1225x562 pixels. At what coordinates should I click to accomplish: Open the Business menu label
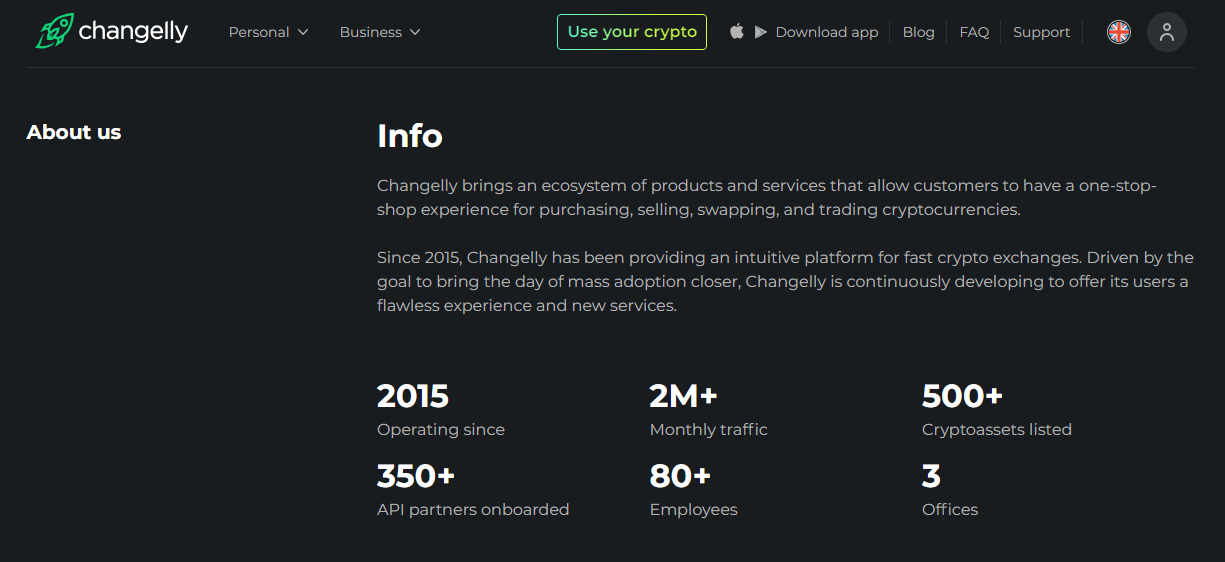click(370, 32)
